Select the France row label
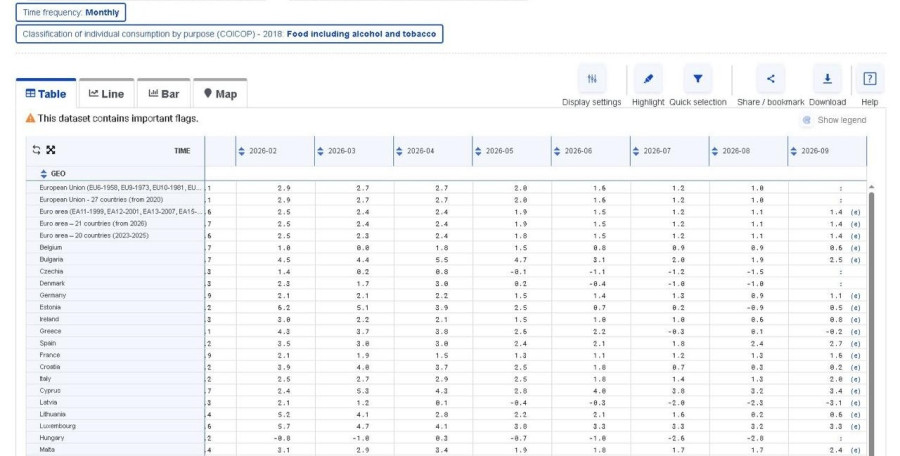The height and width of the screenshot is (456, 900). click(x=50, y=355)
